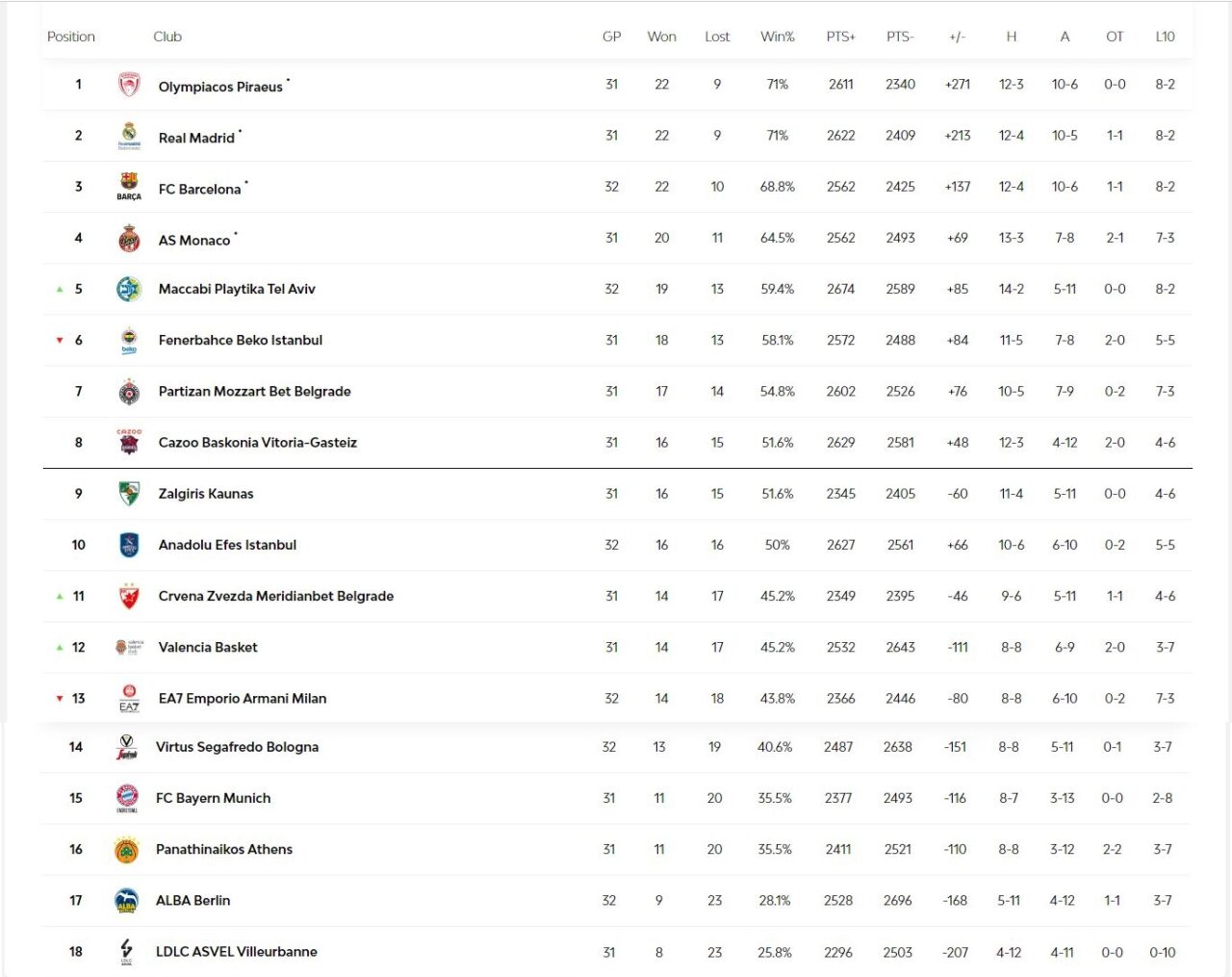Select LDLC ASVEL Villeurbanne club name
This screenshot has width=1232, height=977.
point(237,952)
